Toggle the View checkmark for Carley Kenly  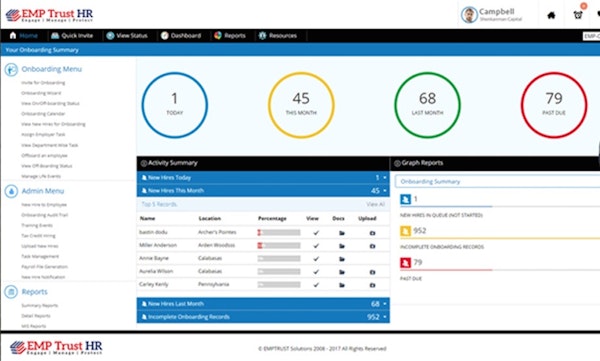coord(316,285)
